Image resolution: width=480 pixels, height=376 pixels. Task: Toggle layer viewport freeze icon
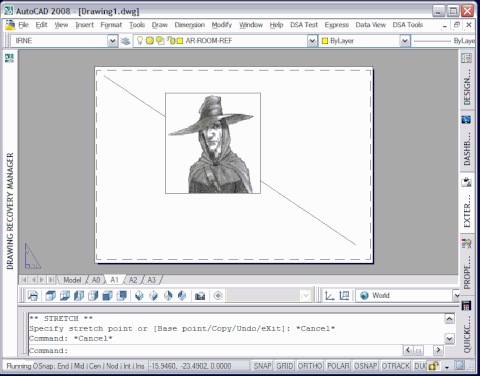pos(160,41)
